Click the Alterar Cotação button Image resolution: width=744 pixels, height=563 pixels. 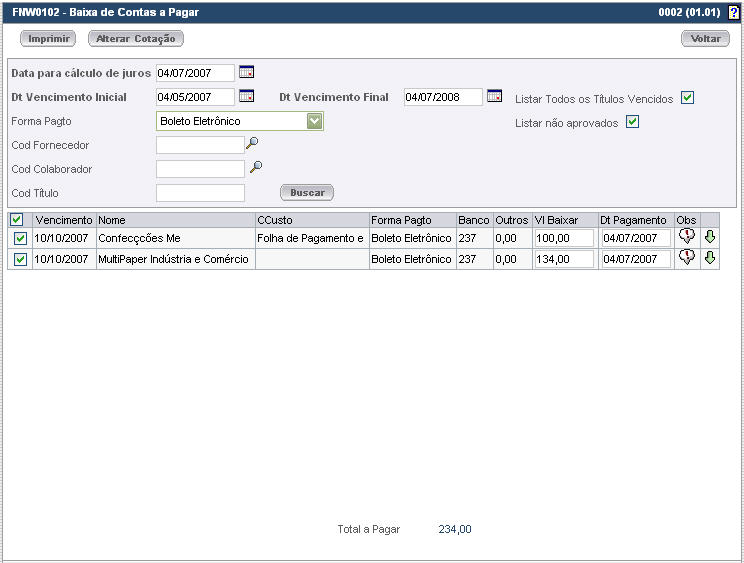(x=136, y=39)
